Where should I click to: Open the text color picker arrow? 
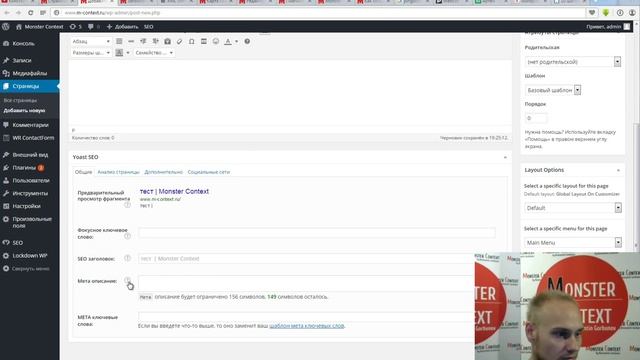[236, 41]
